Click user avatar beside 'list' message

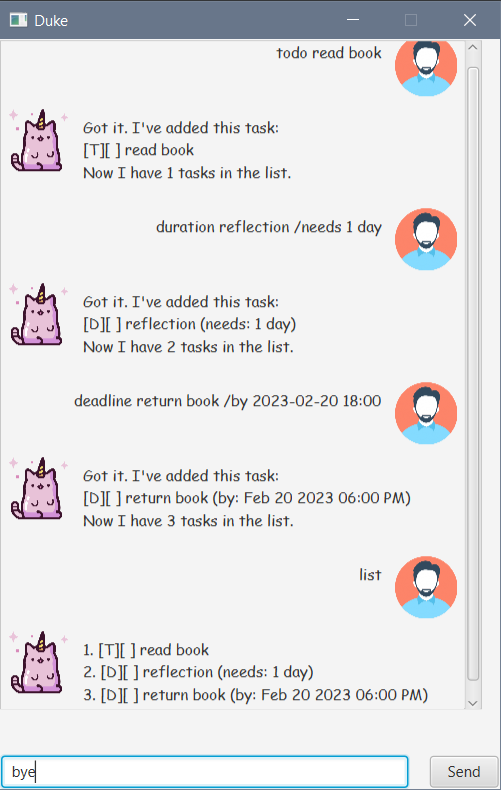click(x=426, y=587)
